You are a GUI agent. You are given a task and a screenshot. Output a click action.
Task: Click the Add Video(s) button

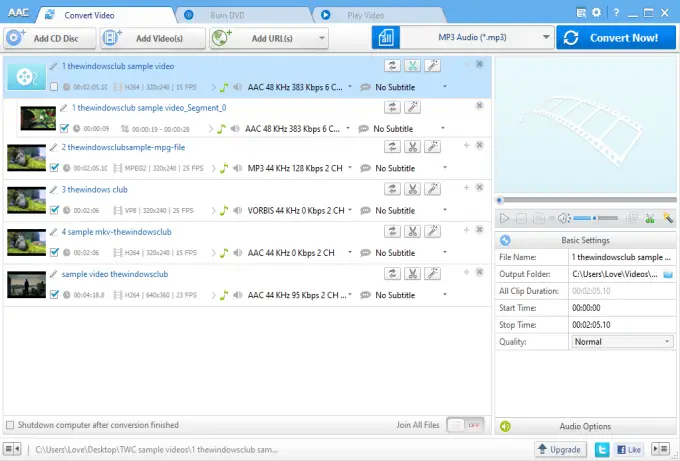(x=153, y=38)
